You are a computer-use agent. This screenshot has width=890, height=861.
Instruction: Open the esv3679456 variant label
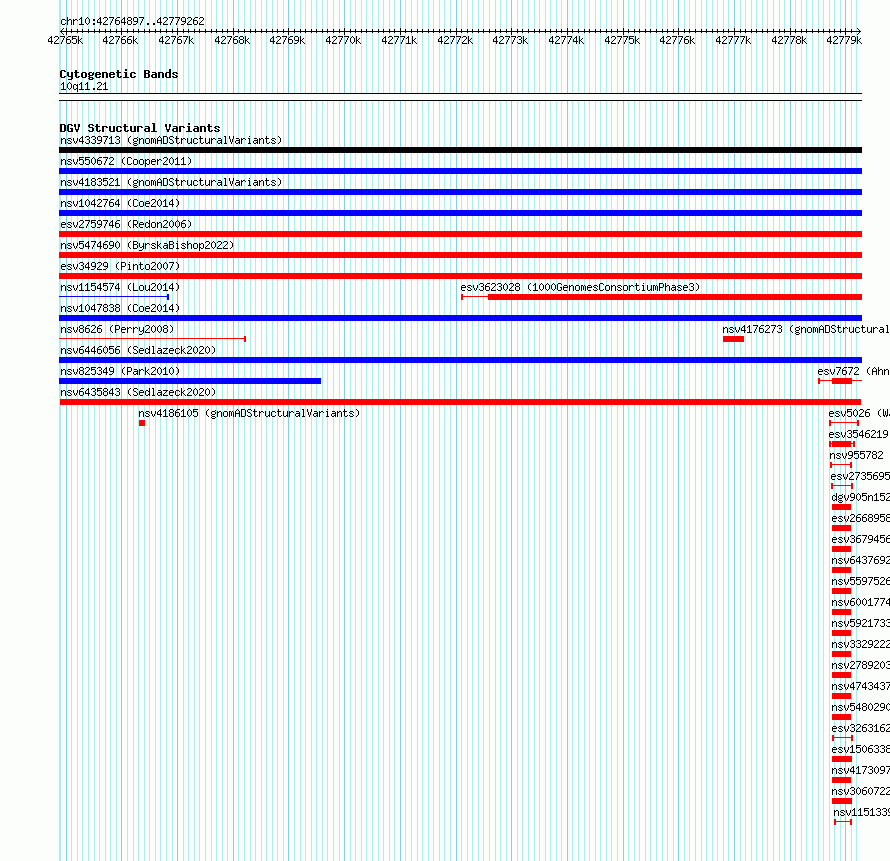click(x=860, y=539)
